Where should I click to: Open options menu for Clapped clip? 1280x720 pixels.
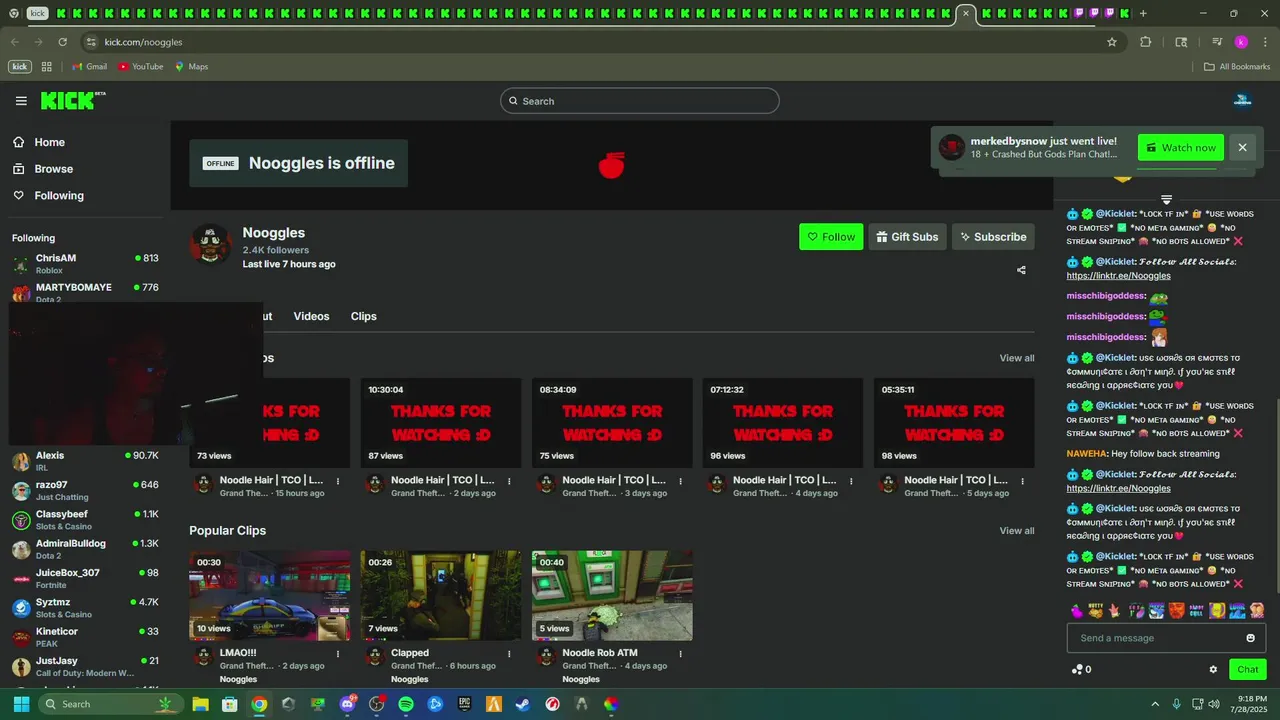pos(509,654)
